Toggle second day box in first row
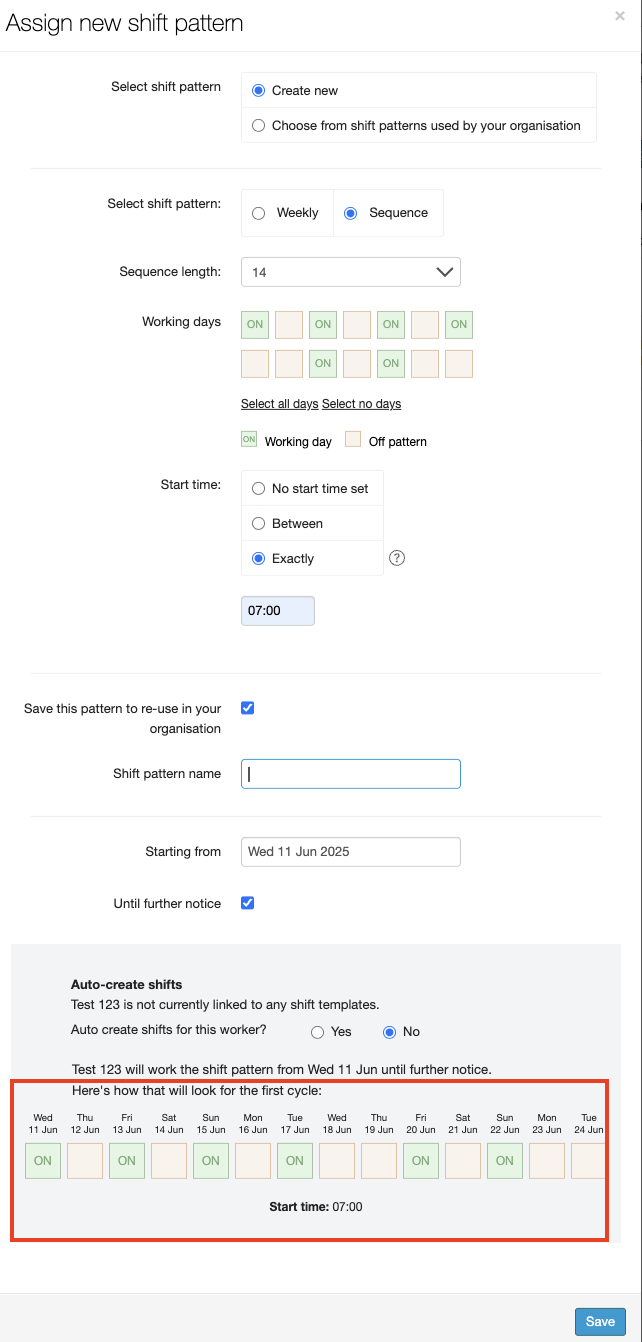The width and height of the screenshot is (642, 1342). (x=289, y=324)
